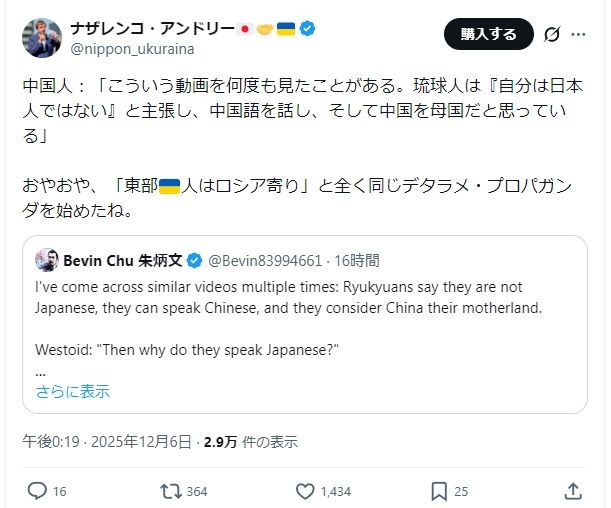Screen dimensions: 611x508
Task: Bookmark this post
Action: [438, 491]
